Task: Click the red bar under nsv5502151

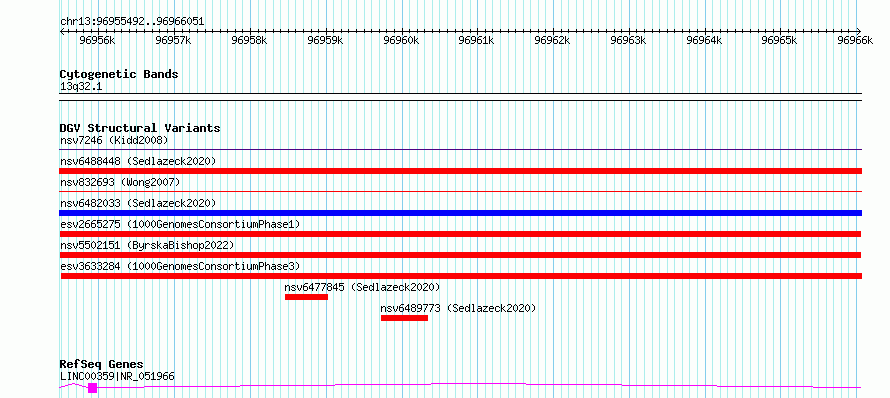Action: pos(460,255)
